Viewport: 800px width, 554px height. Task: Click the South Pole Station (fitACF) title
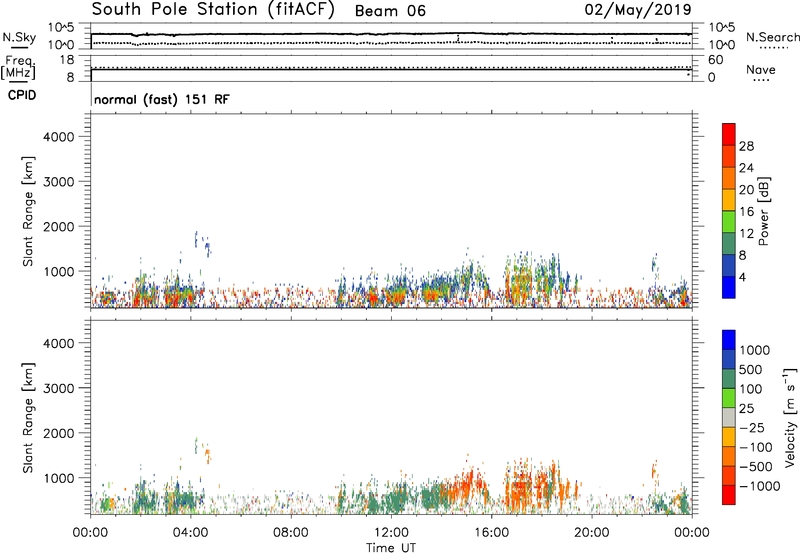pyautogui.click(x=213, y=10)
